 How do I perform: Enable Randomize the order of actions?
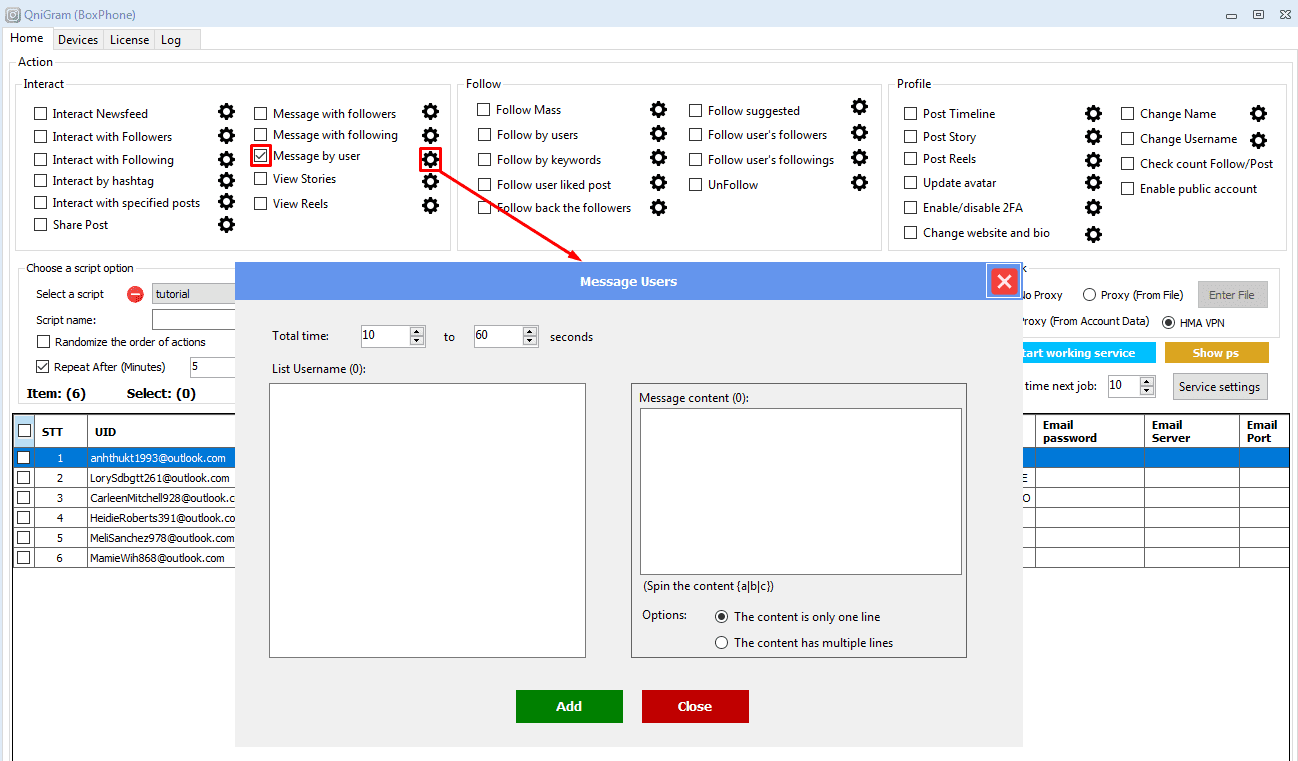pyautogui.click(x=43, y=342)
